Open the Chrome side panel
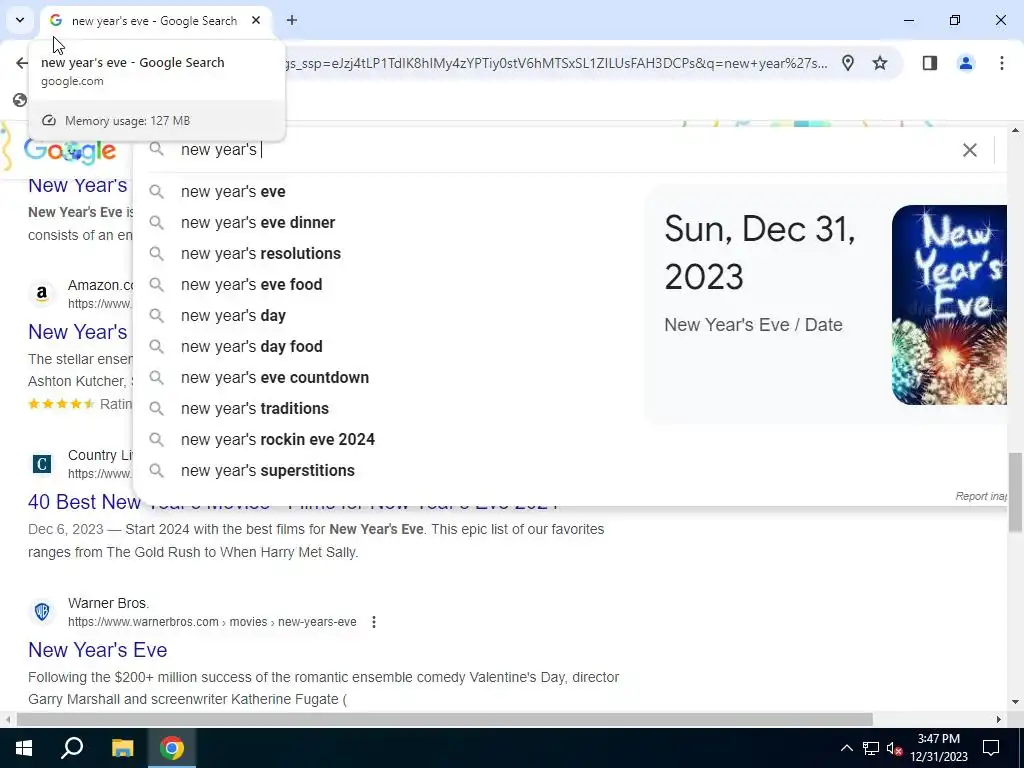The width and height of the screenshot is (1024, 768). click(929, 63)
